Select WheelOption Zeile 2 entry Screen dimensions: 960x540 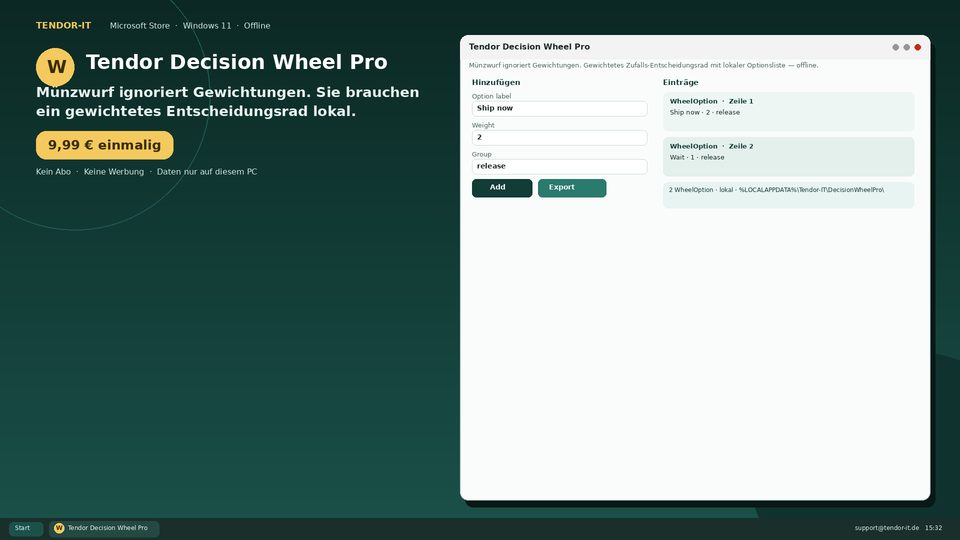[x=789, y=157]
